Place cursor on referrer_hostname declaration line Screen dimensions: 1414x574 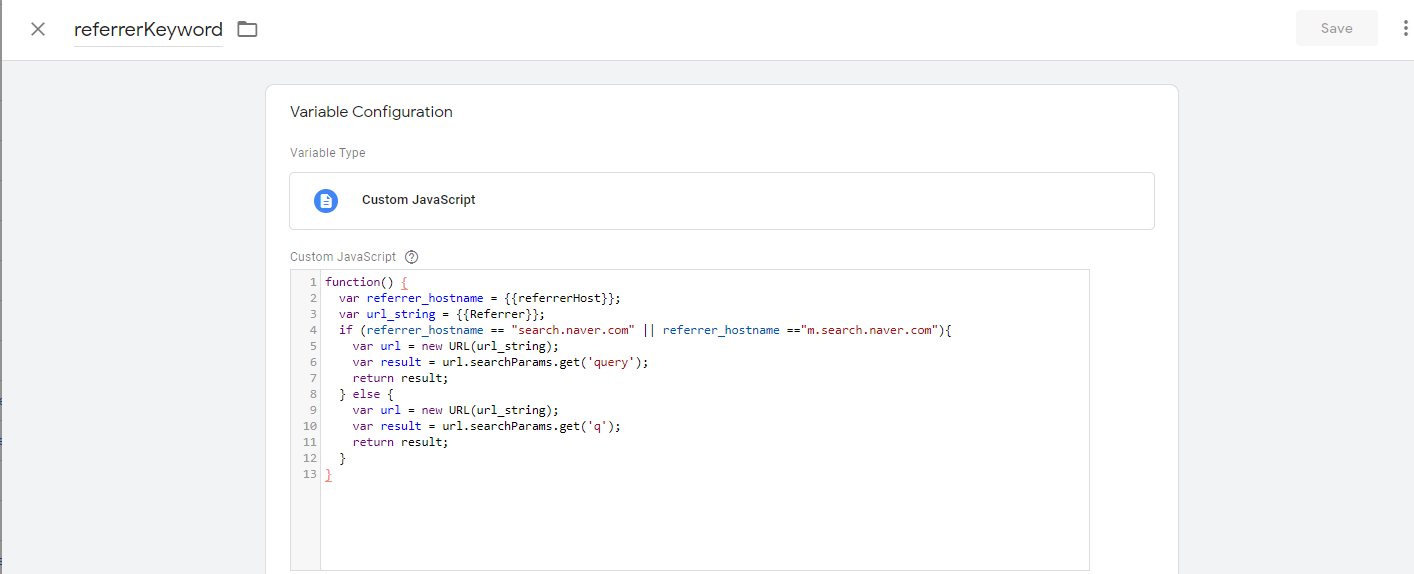[479, 298]
